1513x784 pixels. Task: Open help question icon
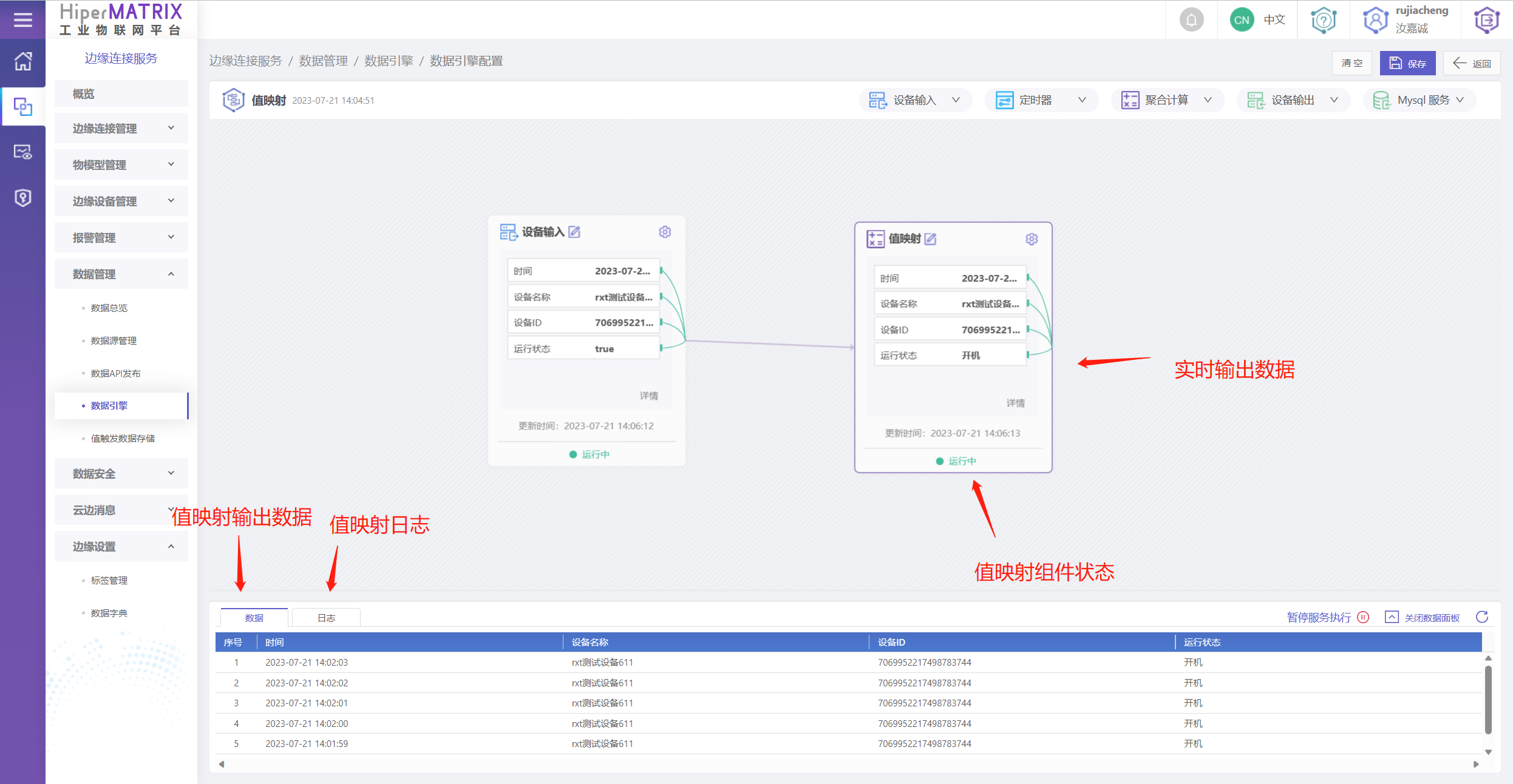click(1324, 20)
